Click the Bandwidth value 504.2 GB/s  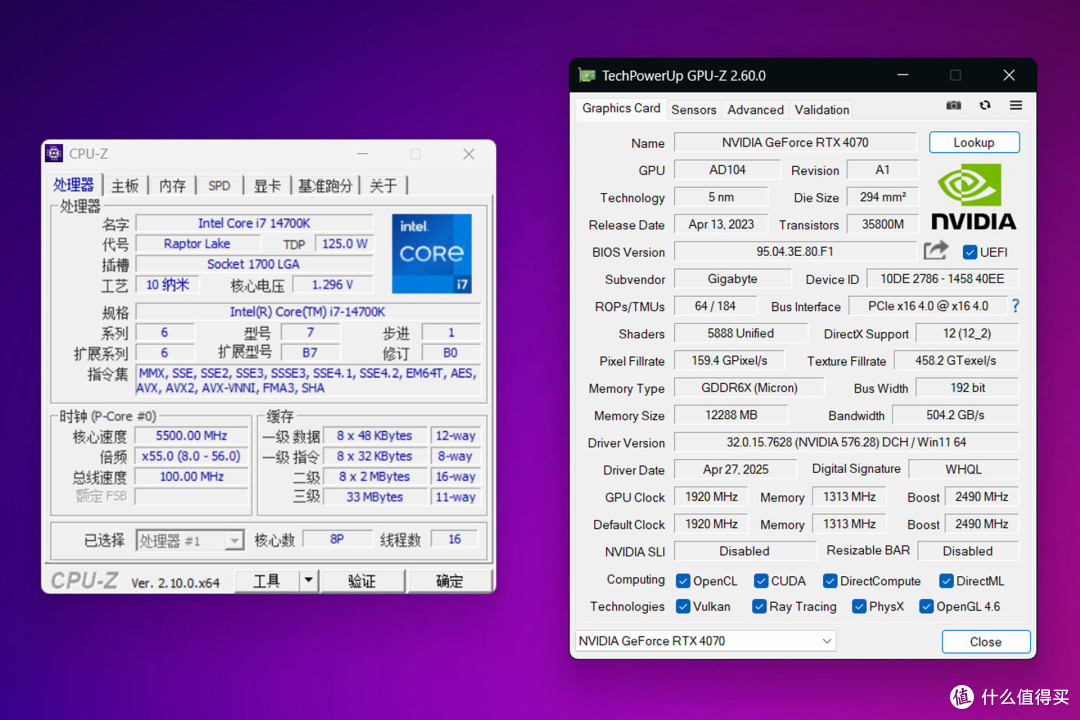point(955,415)
